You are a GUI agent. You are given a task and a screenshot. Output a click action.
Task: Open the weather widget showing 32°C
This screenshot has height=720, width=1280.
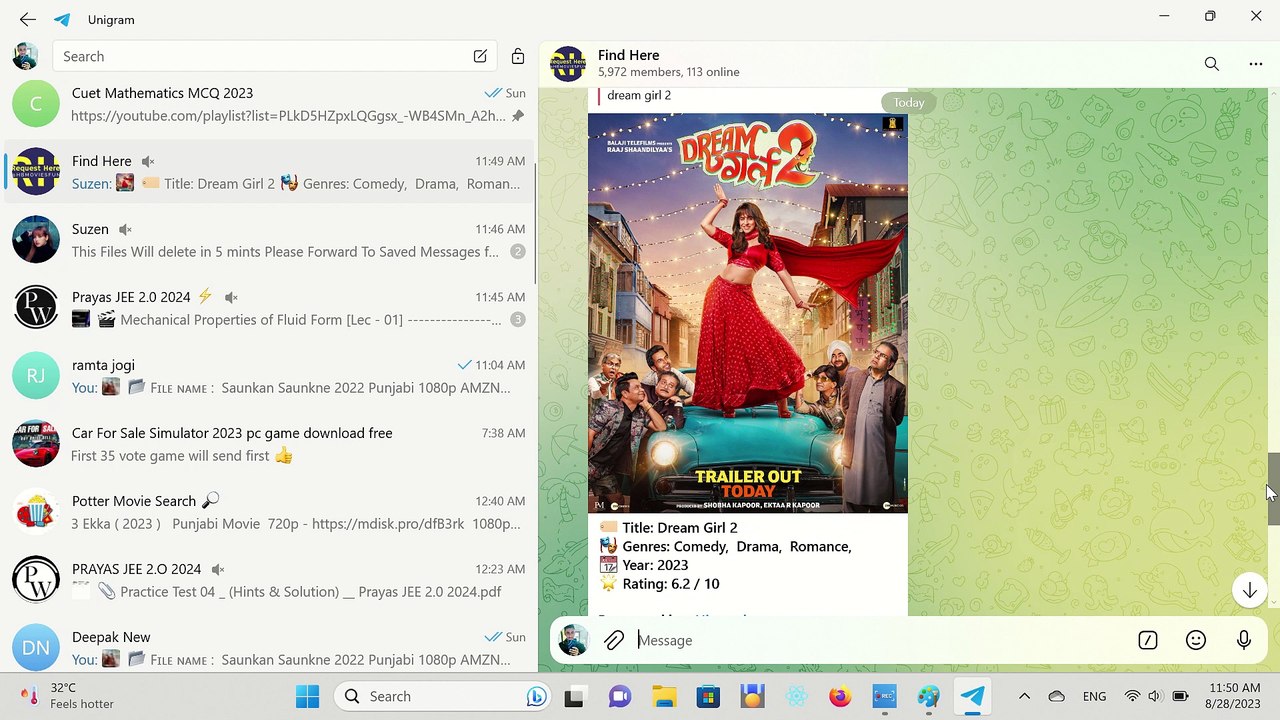click(68, 696)
